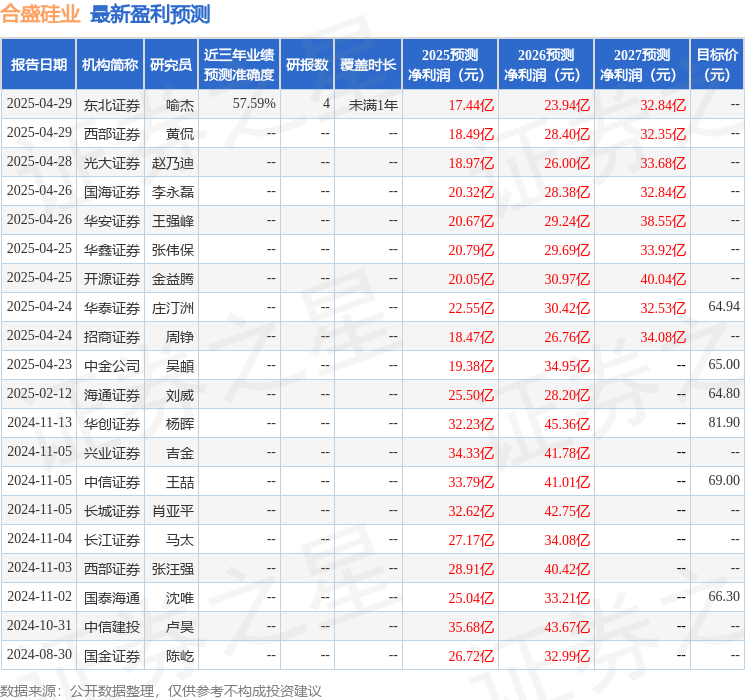
Task: Click 40.42亿 2026 forecast
Action: click(567, 569)
